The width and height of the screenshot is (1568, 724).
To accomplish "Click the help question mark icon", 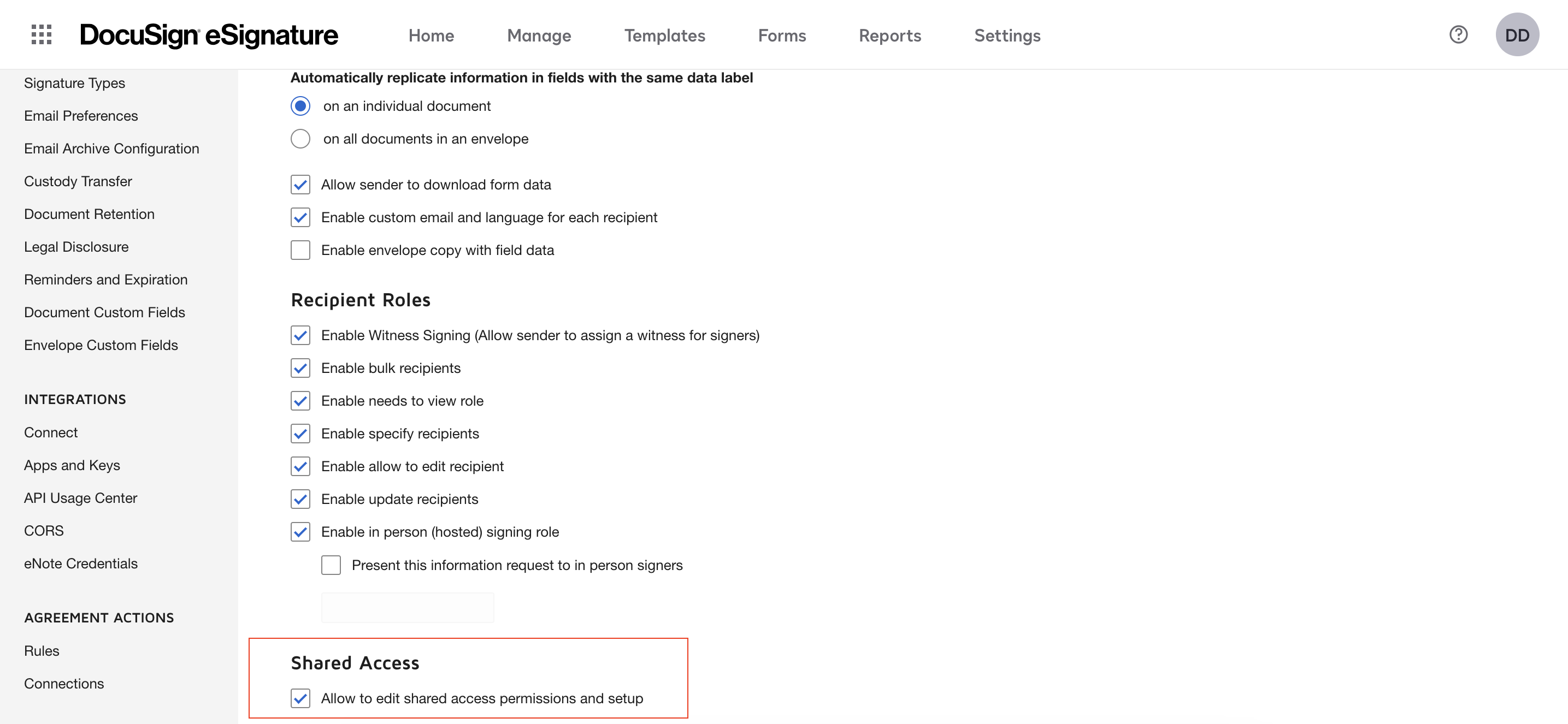I will click(1458, 35).
